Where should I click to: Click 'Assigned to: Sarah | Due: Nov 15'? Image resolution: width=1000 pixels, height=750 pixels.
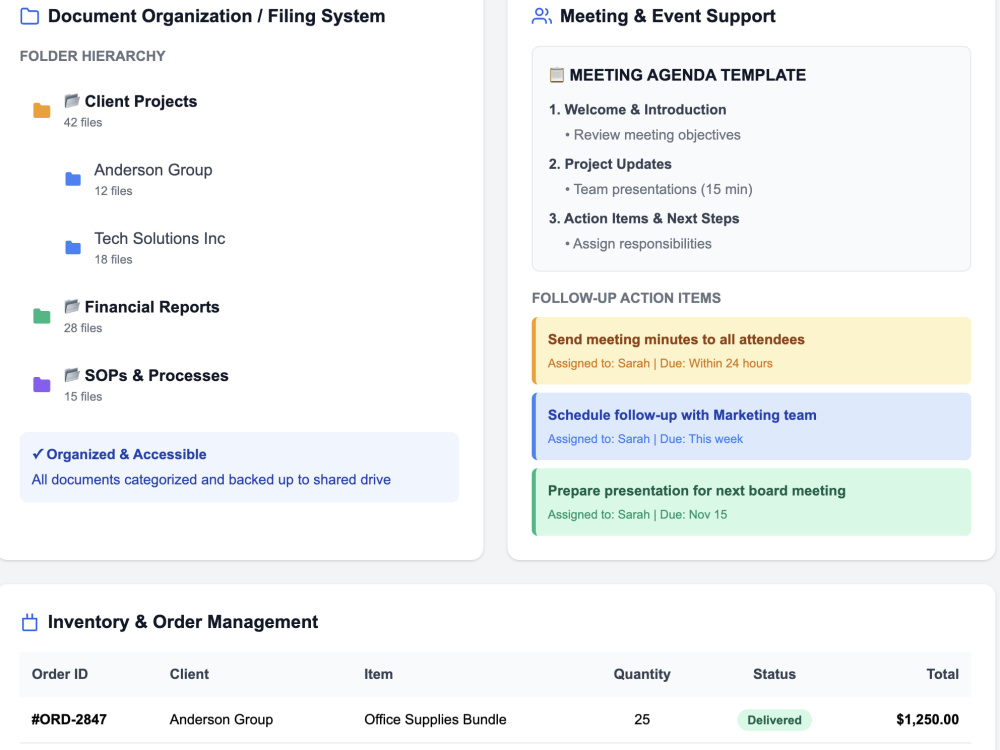(637, 515)
